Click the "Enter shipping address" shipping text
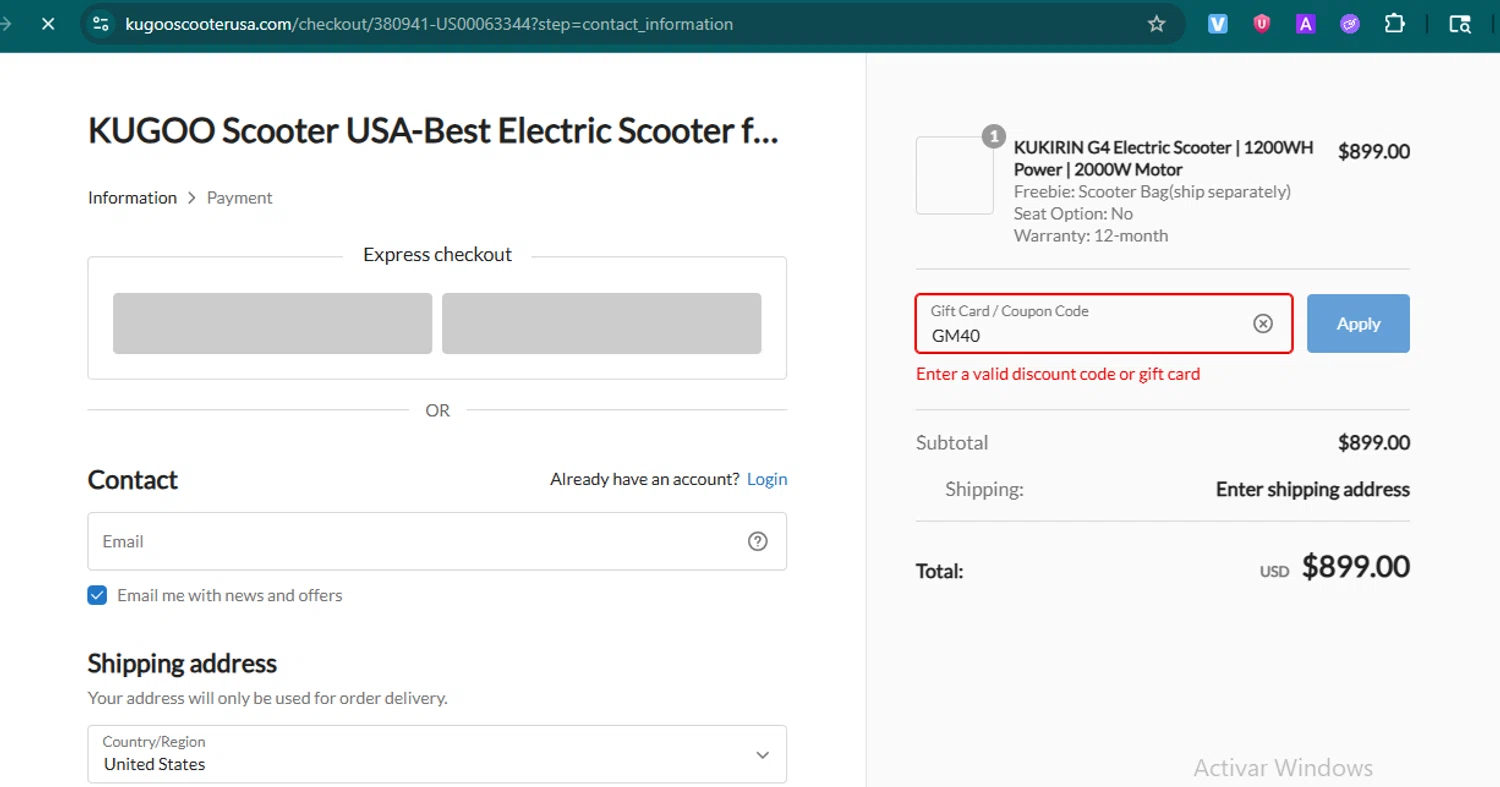The height and width of the screenshot is (787, 1500). pyautogui.click(x=1313, y=489)
